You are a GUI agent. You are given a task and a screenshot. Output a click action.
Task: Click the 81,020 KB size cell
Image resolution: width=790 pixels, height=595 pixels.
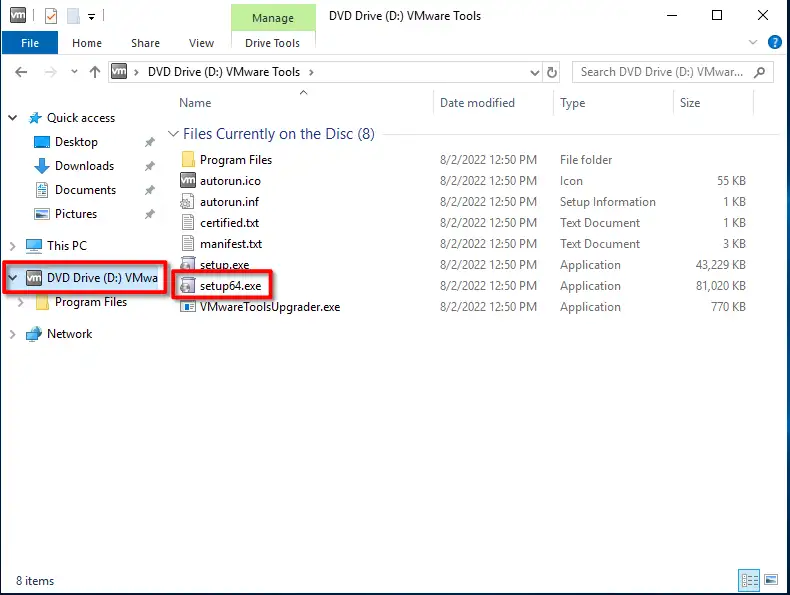pyautogui.click(x=720, y=286)
